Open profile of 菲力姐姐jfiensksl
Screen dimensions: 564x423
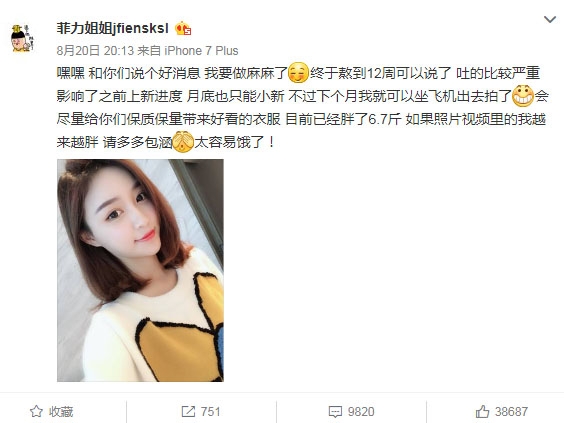(x=112, y=28)
